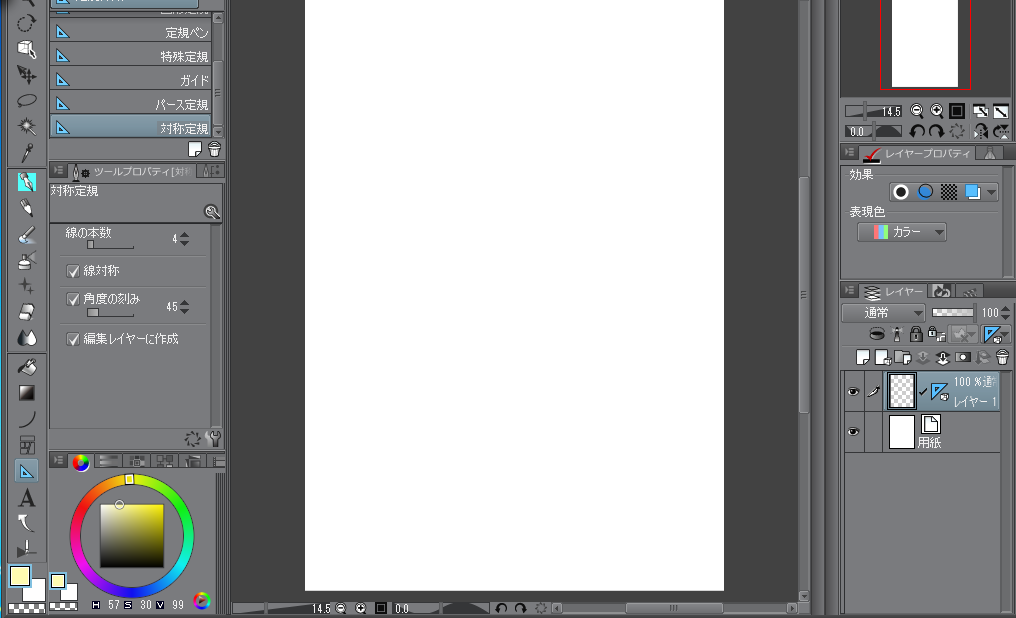Select the Ruler tool in toolbar

pos(27,471)
